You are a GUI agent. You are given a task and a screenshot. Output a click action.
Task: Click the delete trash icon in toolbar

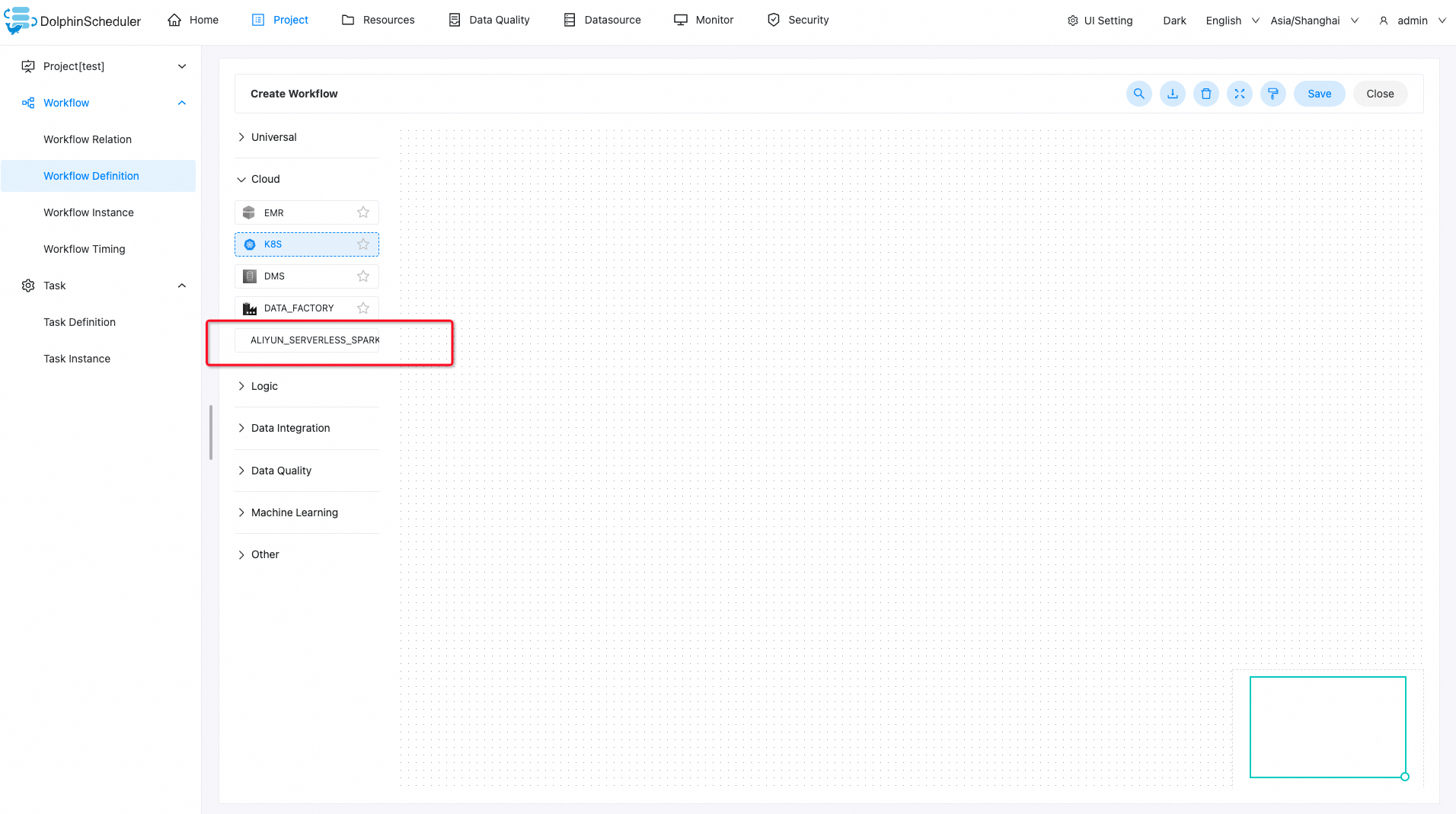(1205, 94)
